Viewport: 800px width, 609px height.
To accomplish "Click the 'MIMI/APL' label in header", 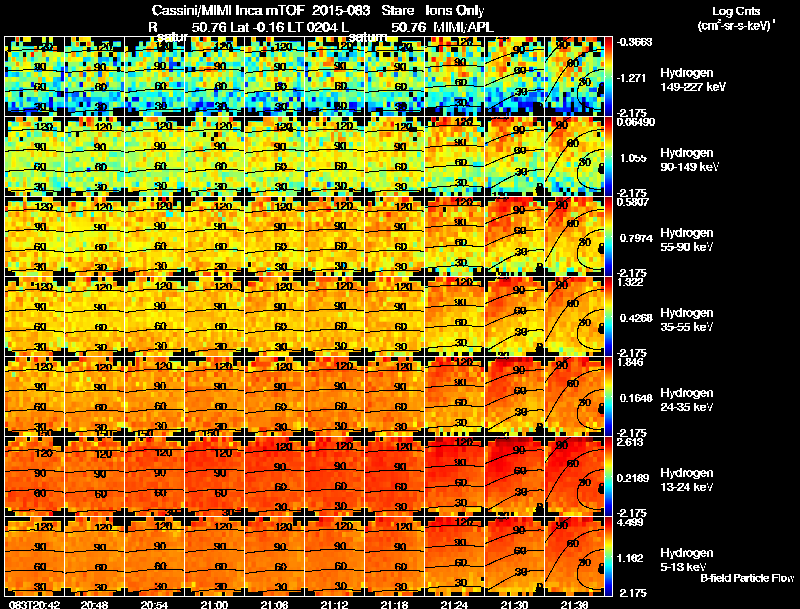I will (463, 28).
